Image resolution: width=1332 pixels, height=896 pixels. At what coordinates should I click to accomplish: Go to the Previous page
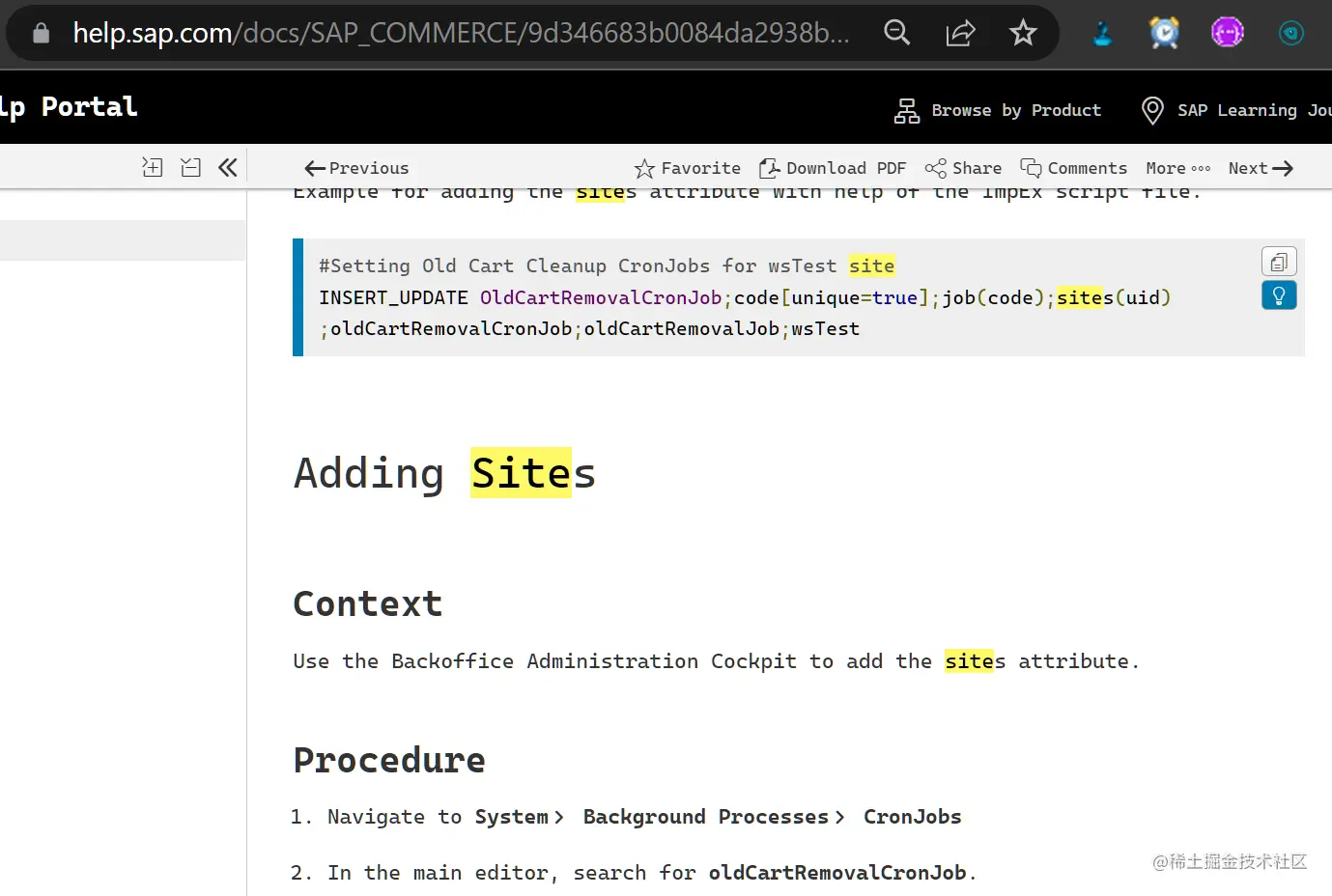click(x=356, y=168)
